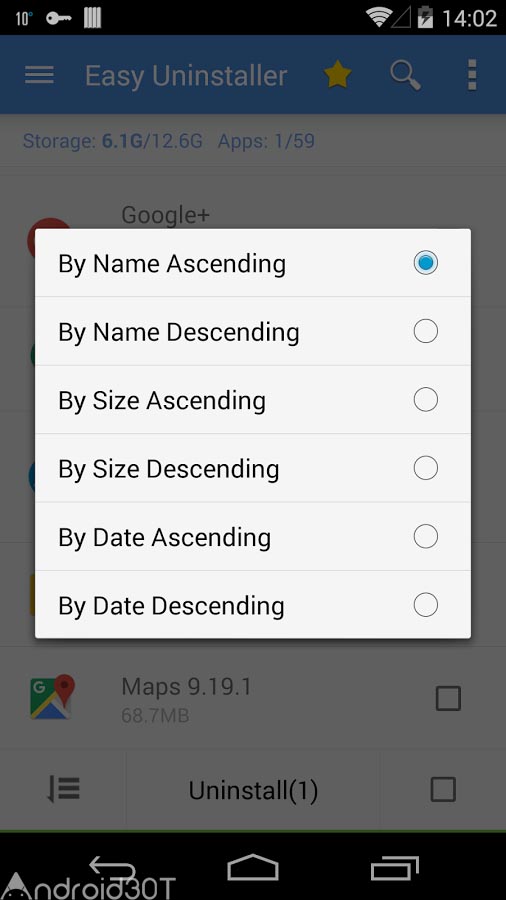The image size is (506, 900).
Task: Select By Name Ascending radio button
Action: tap(426, 263)
